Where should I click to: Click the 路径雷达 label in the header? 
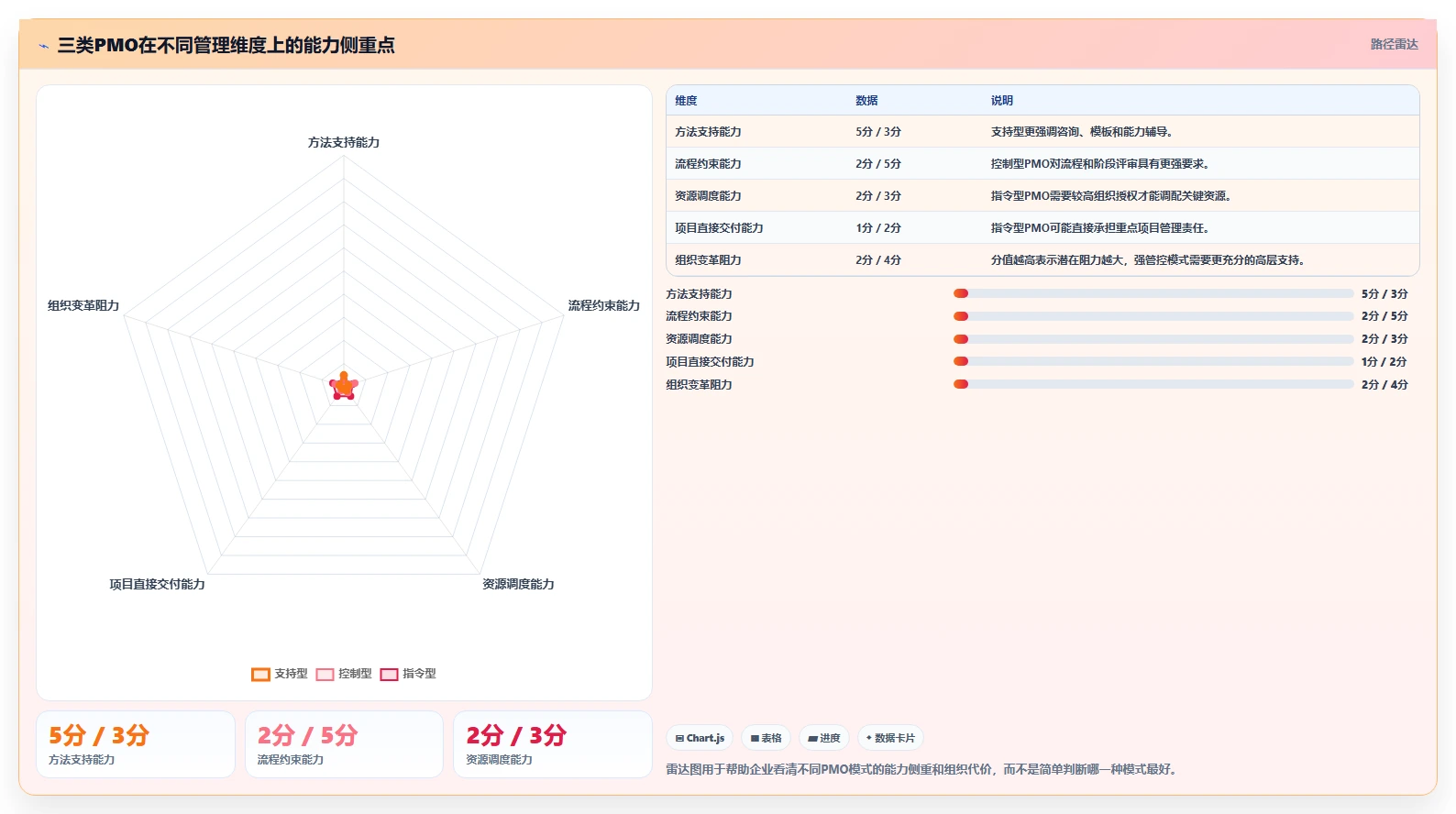coord(1394,44)
